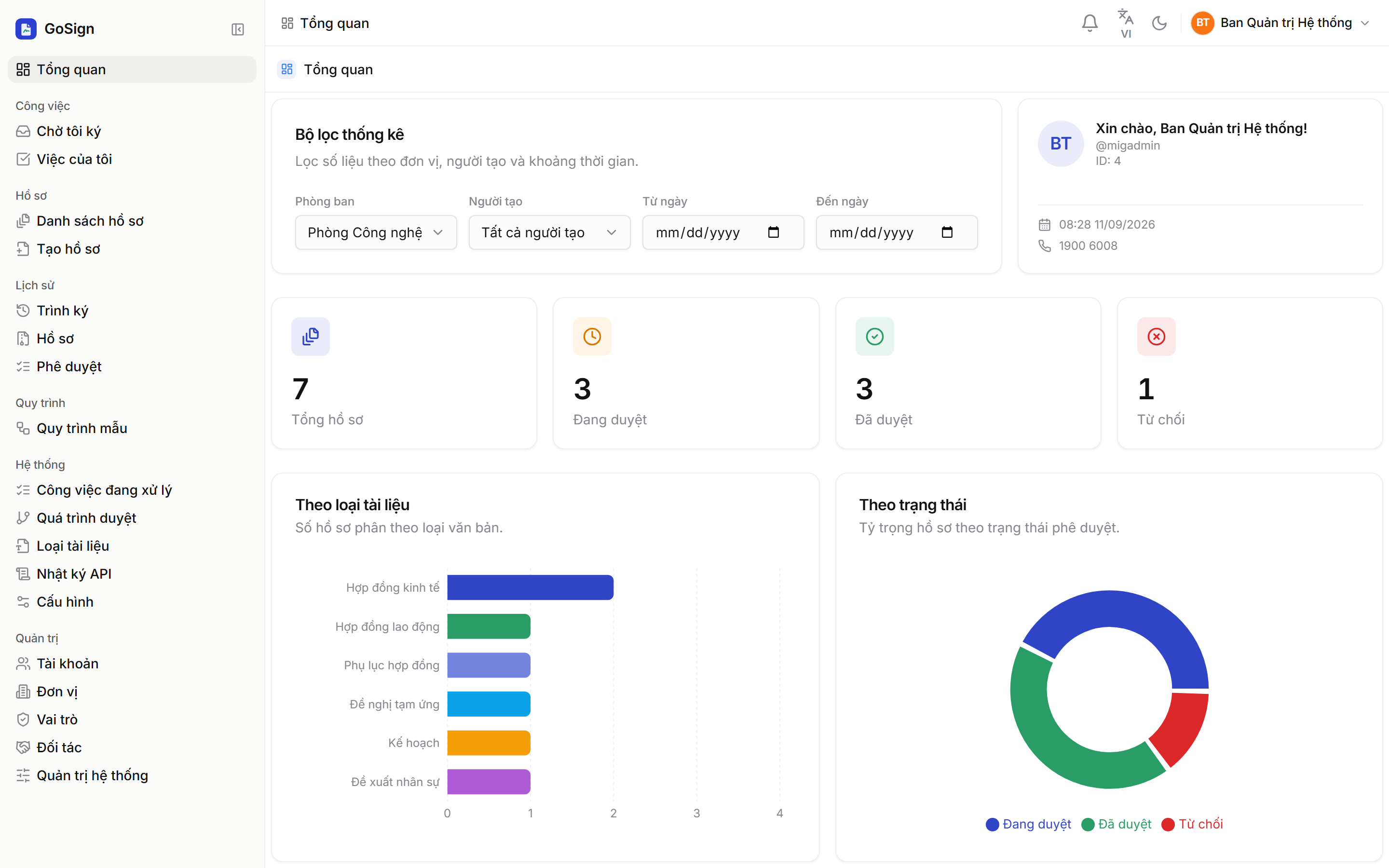Screen dimensions: 1389x868
Task: Open the notifications bell
Action: (x=1089, y=23)
